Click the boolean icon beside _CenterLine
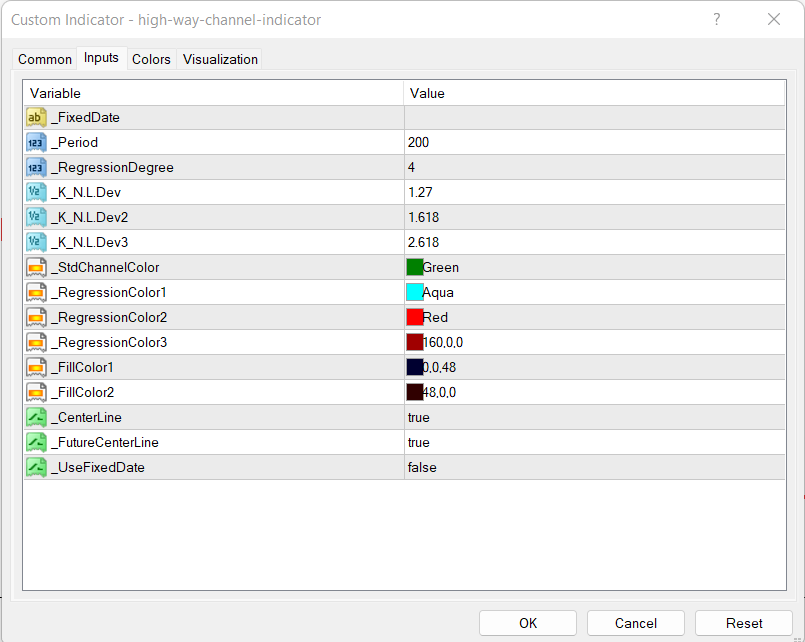Image resolution: width=805 pixels, height=642 pixels. (x=36, y=418)
